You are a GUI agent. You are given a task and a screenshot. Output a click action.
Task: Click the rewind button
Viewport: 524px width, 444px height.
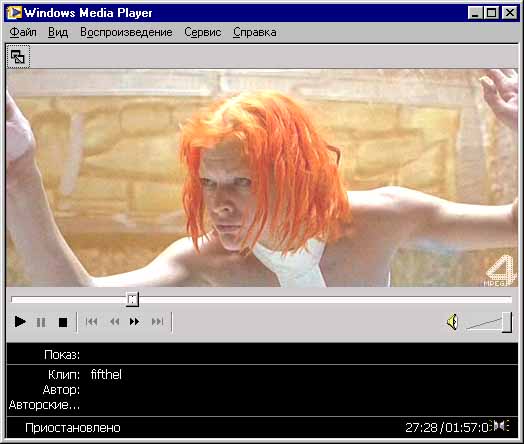tap(115, 322)
